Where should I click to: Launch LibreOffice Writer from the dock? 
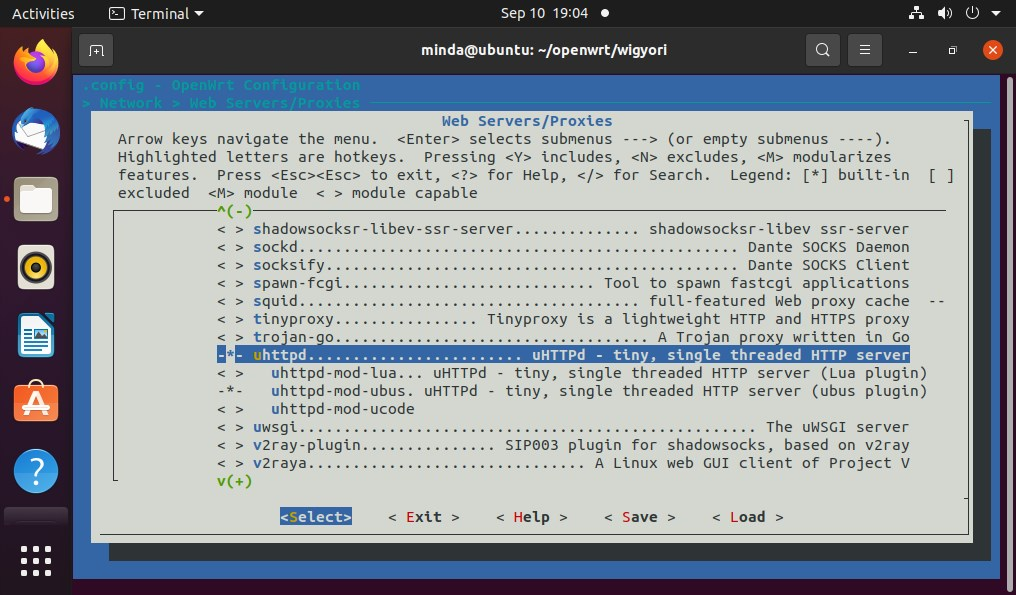[36, 335]
